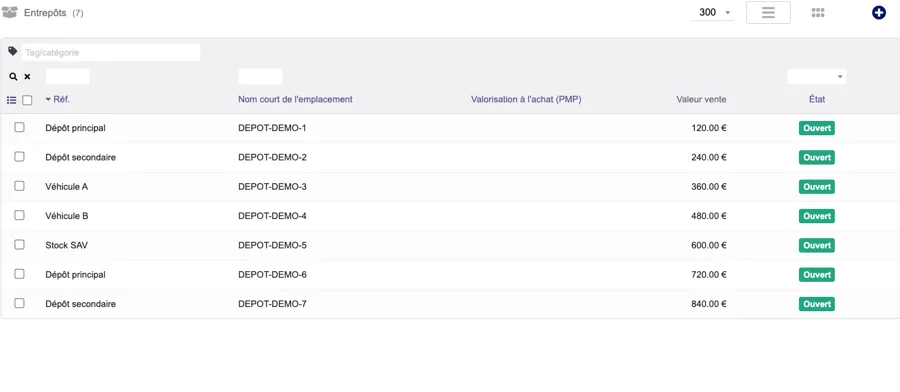Open the 300 results-per-page dropdown
The height and width of the screenshot is (392, 900).
pyautogui.click(x=712, y=13)
